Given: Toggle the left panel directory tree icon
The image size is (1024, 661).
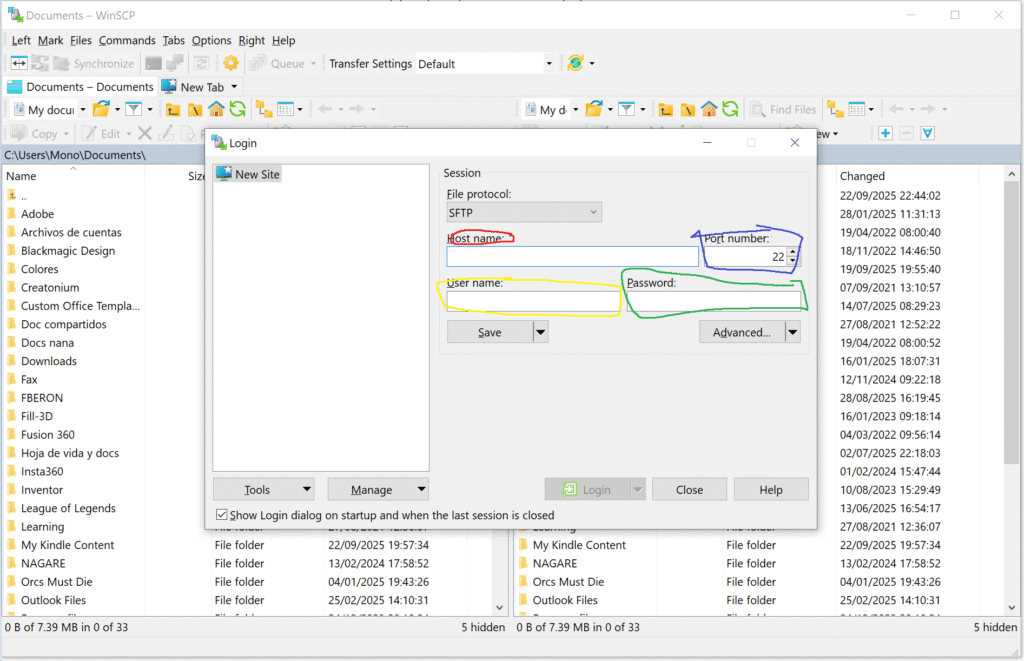Looking at the screenshot, I should 264,110.
